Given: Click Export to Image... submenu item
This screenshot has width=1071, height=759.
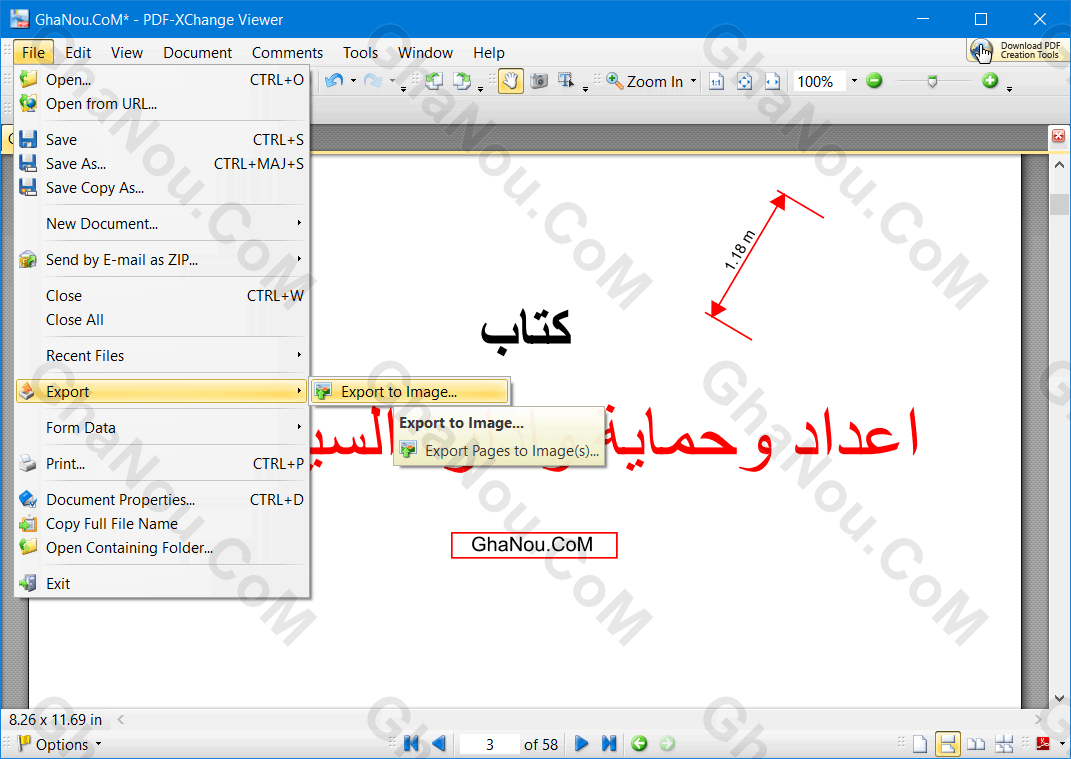Looking at the screenshot, I should 411,391.
